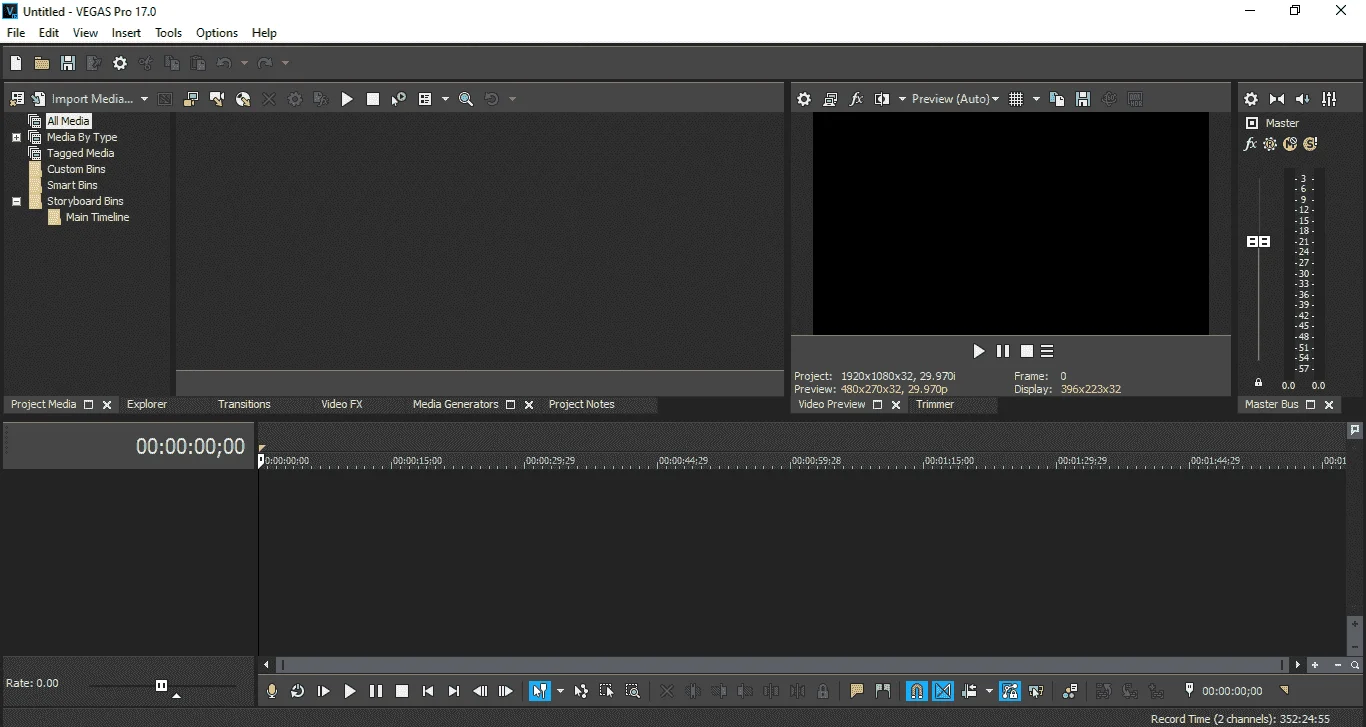
Task: Switch to the Transitions tab
Action: coord(244,404)
